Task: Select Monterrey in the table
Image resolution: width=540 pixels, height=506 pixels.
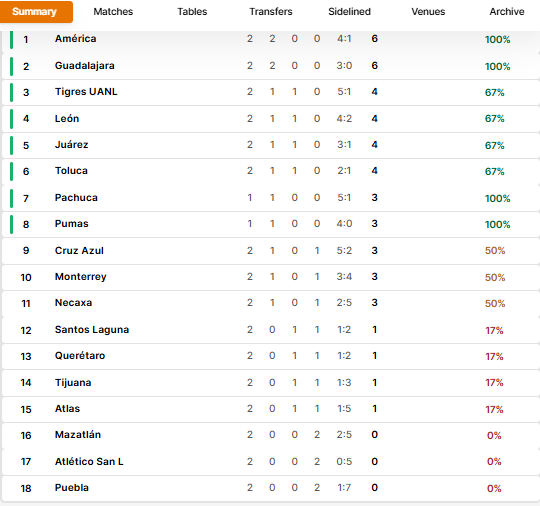Action: pyautogui.click(x=81, y=277)
